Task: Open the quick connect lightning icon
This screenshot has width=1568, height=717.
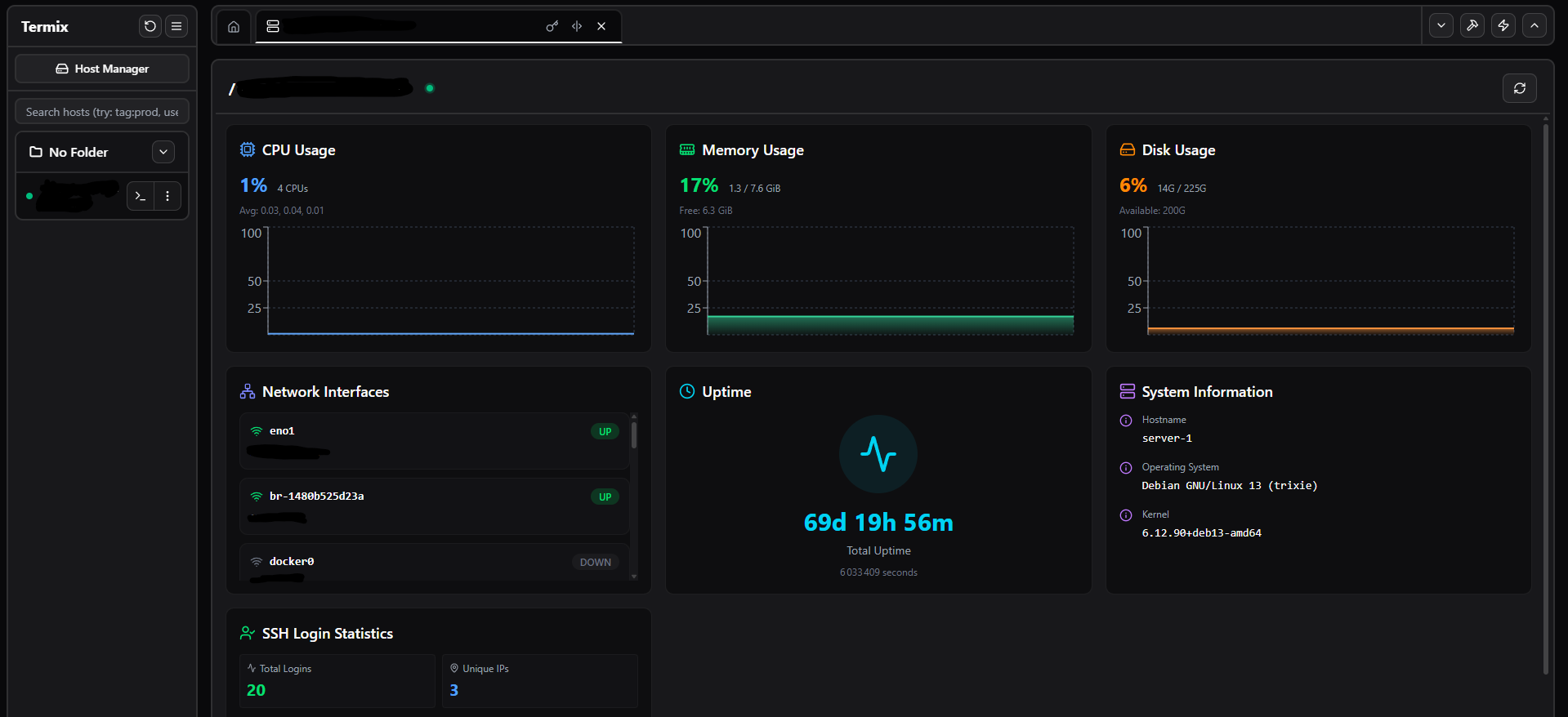Action: coord(1503,25)
